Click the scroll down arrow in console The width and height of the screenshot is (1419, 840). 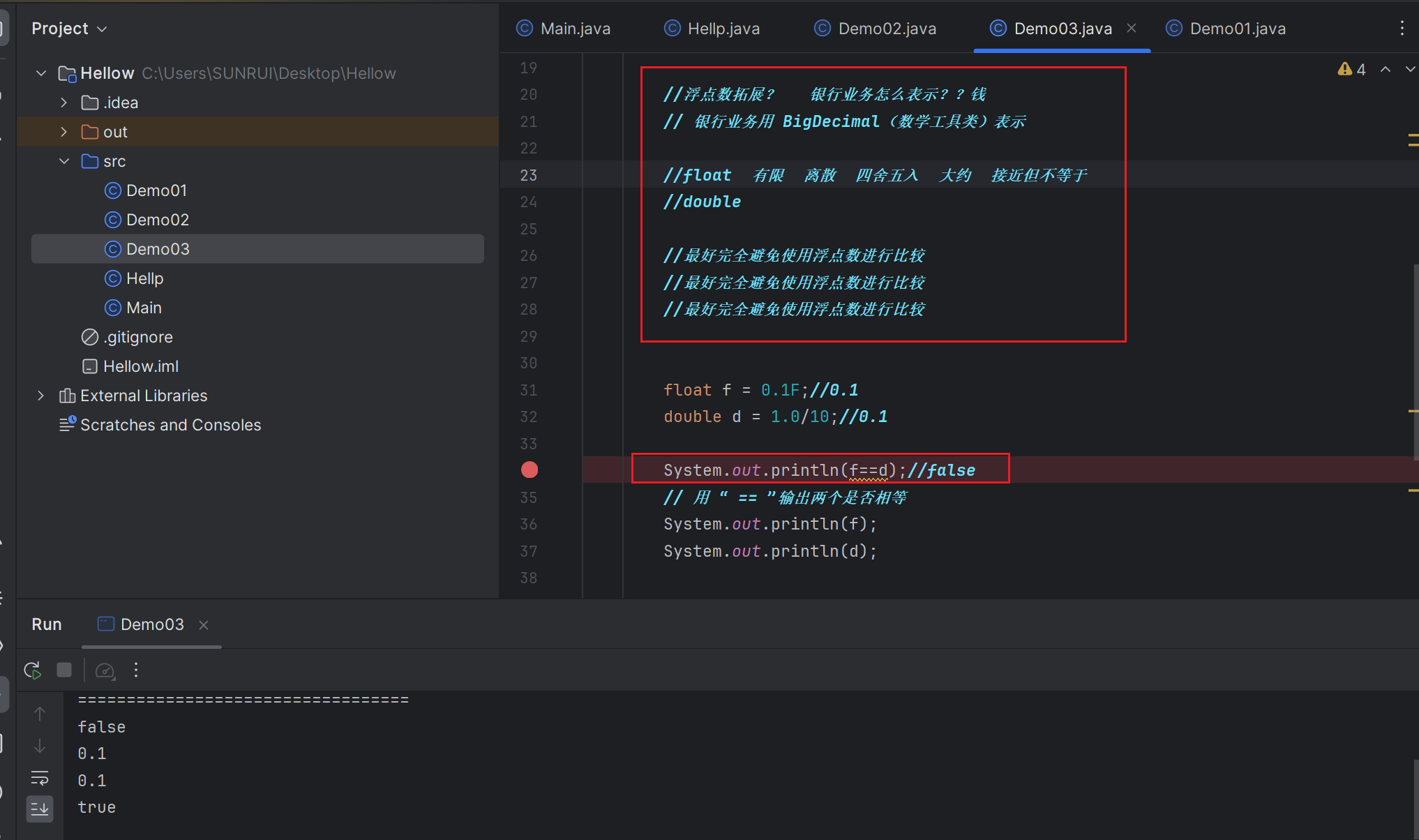pos(40,746)
